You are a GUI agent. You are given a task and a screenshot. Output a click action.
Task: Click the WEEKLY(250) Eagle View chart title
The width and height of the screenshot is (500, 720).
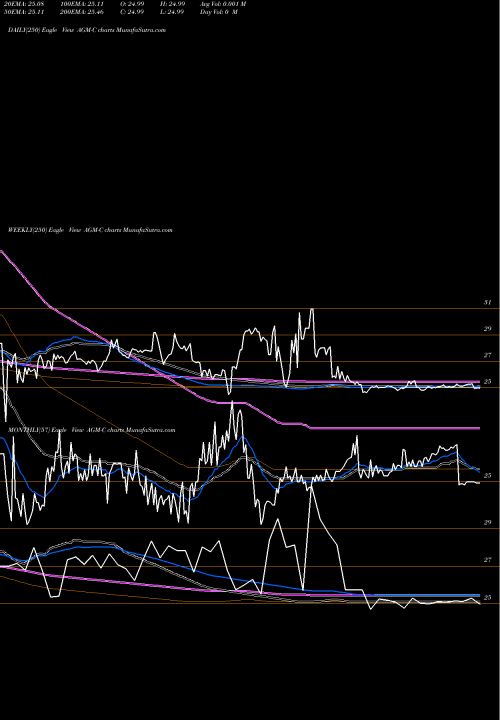coord(90,230)
